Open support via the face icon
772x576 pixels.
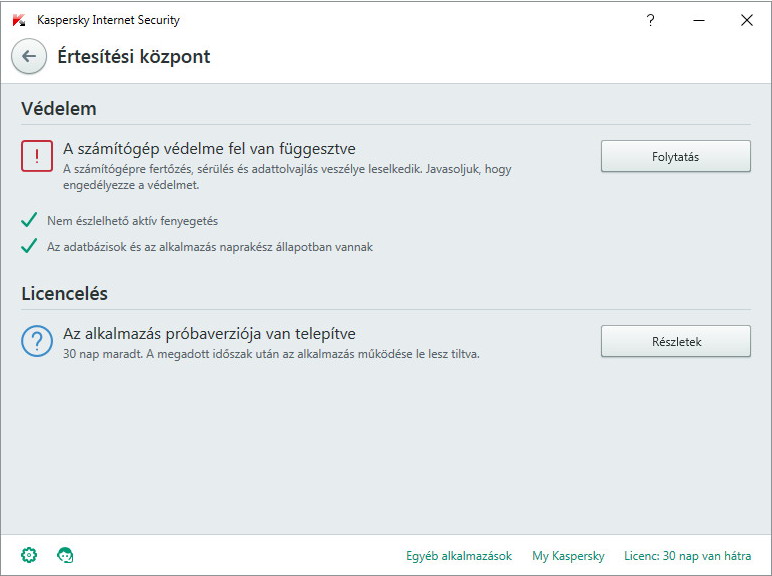[66, 555]
